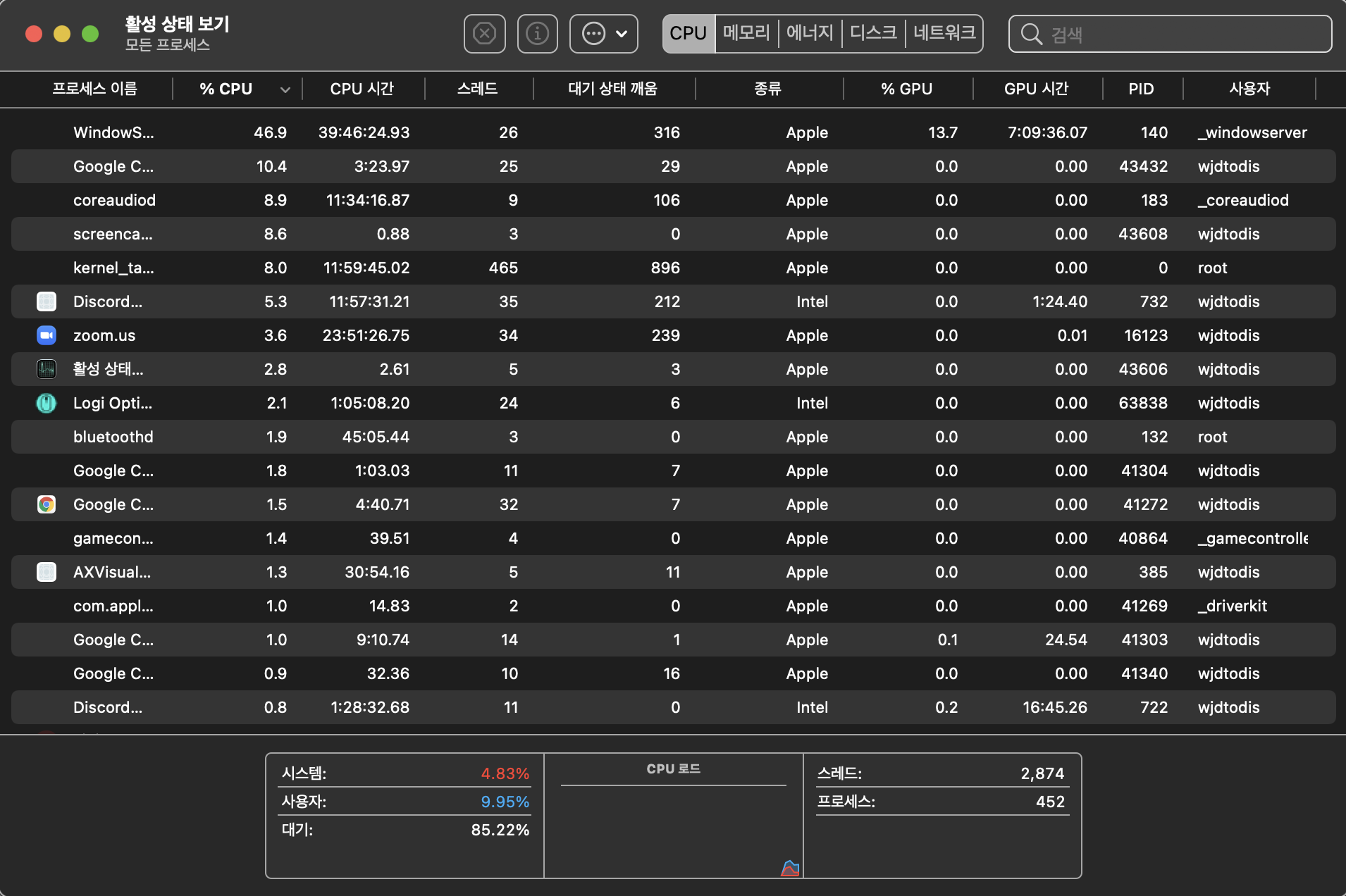Switch to the 에너지 tab
1346x896 pixels.
810,33
